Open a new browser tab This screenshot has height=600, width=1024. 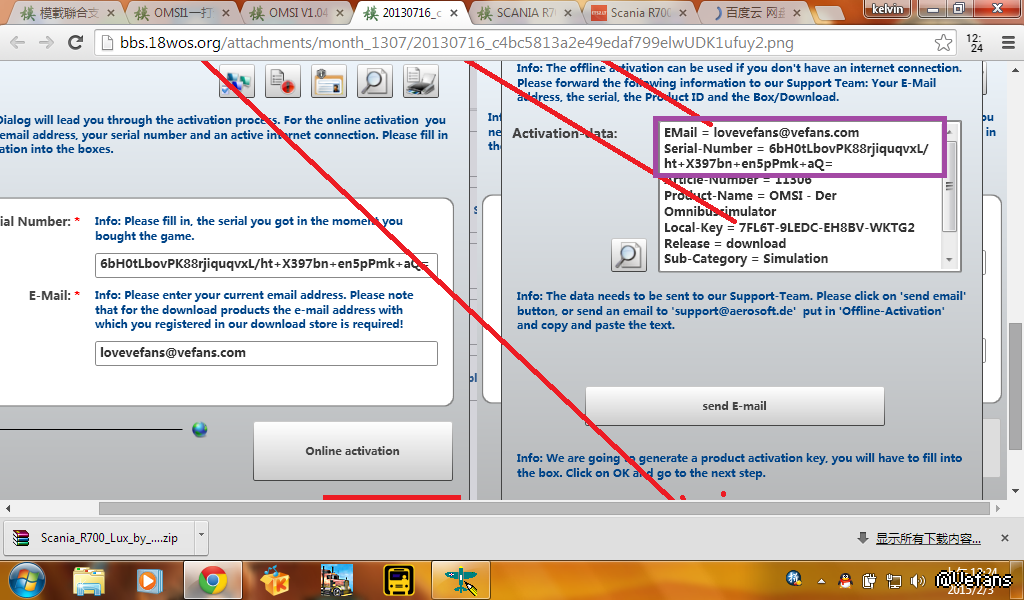point(829,13)
